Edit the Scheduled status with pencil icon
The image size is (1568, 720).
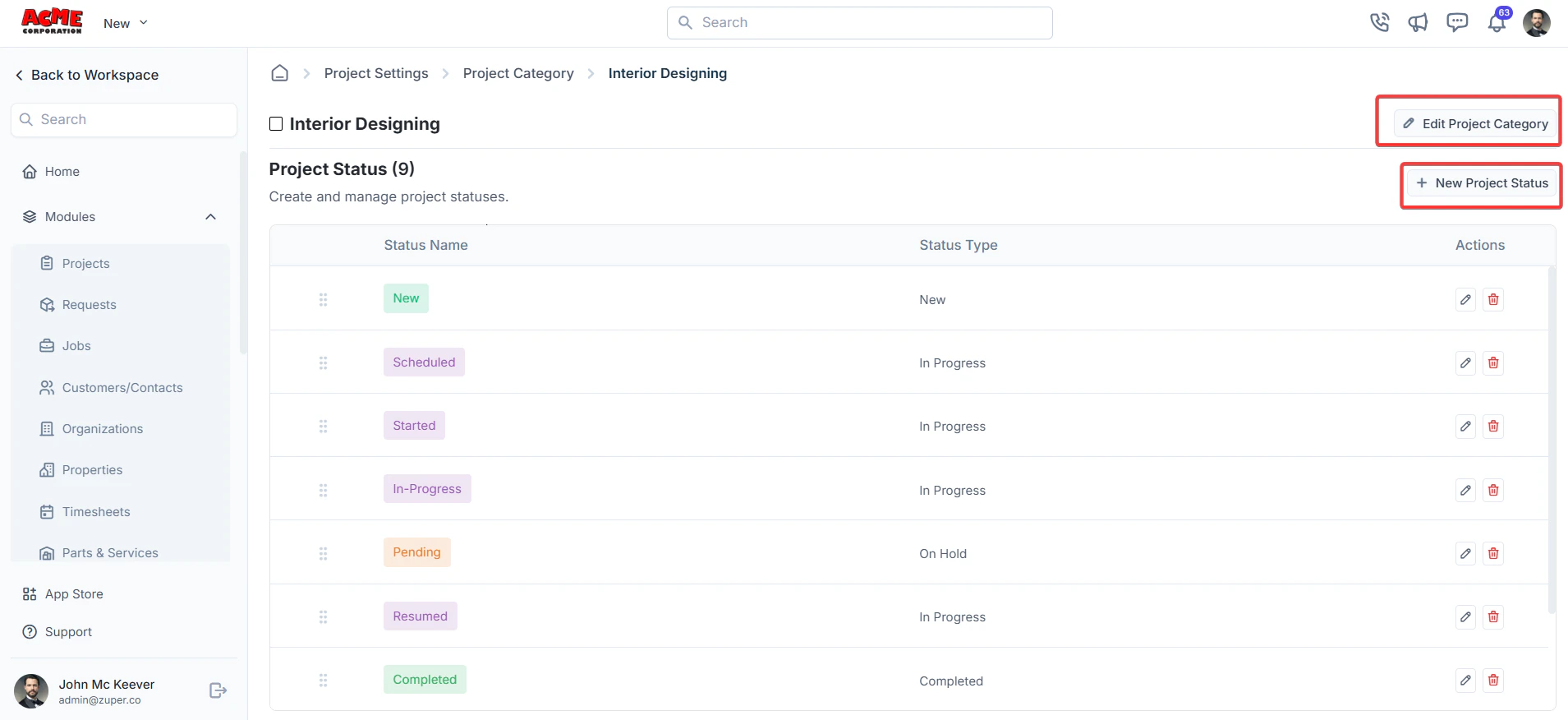[1465, 362]
